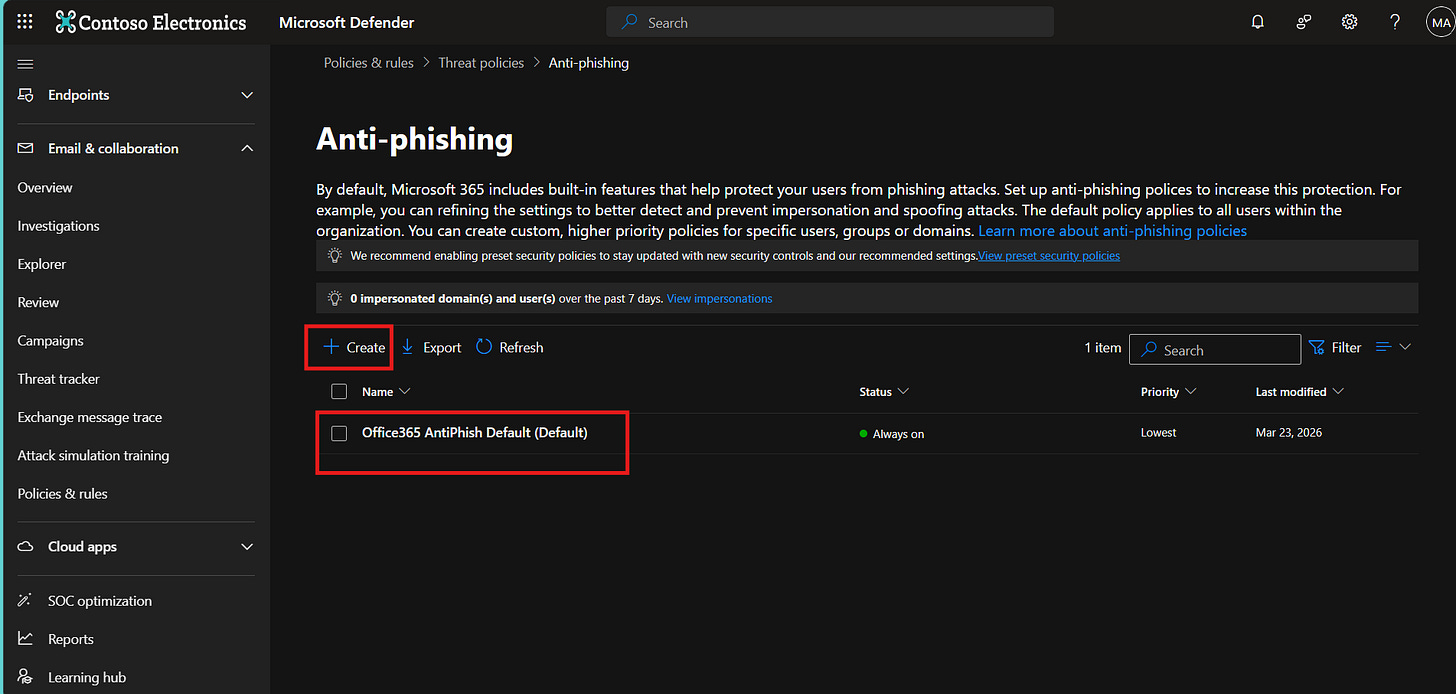Open Exchange message trace in the sidebar
This screenshot has height=694, width=1456.
click(90, 417)
